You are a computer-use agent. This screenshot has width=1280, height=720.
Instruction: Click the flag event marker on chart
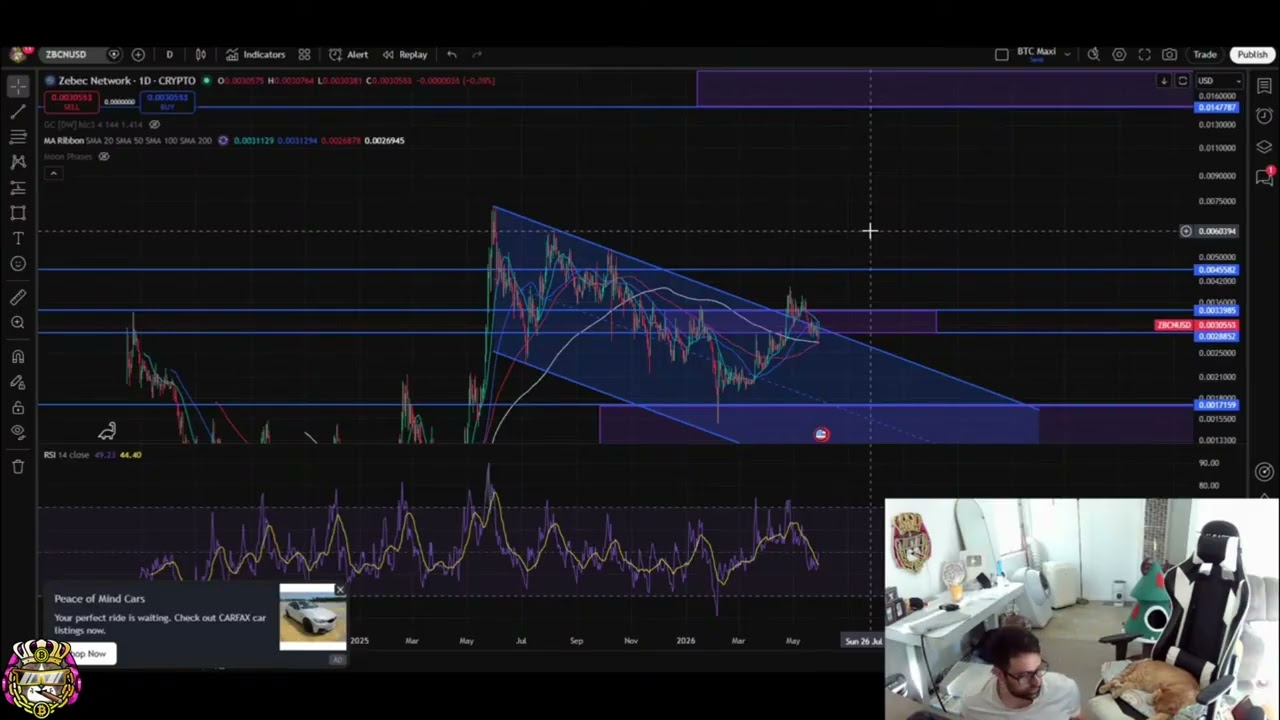click(x=821, y=434)
